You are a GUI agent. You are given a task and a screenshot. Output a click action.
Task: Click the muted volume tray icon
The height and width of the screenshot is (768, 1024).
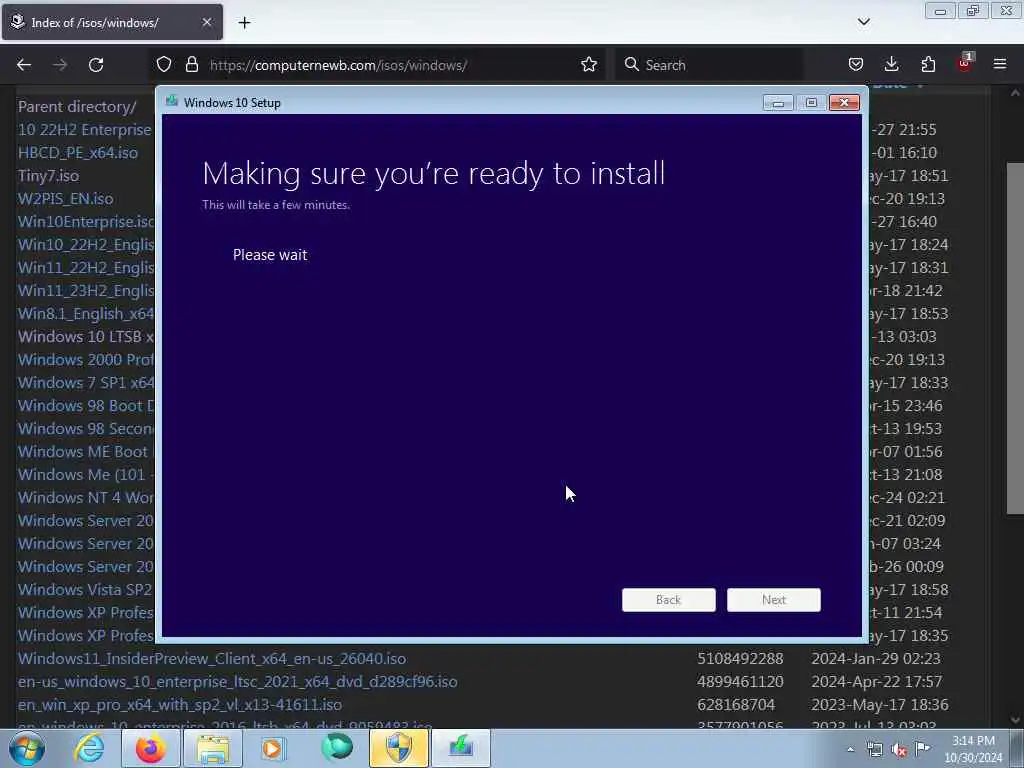[x=899, y=749]
